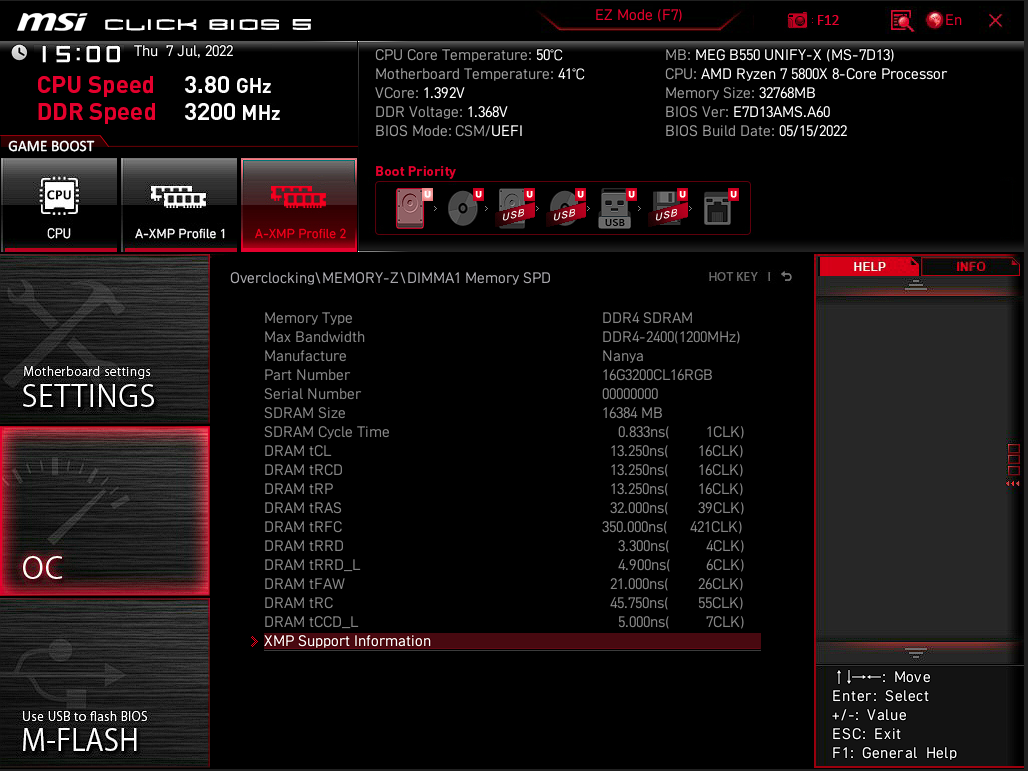Select the DRAM tCCD_L row
The height and width of the screenshot is (771, 1028).
pos(512,622)
